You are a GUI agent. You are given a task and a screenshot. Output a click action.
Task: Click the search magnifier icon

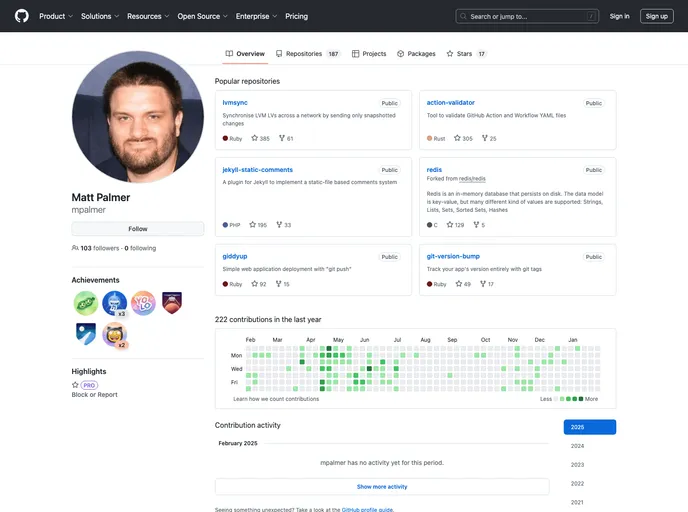pyautogui.click(x=463, y=17)
